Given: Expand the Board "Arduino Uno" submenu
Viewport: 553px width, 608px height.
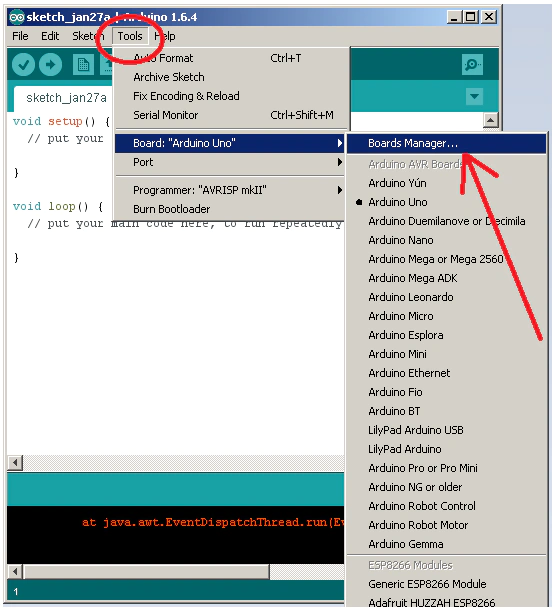Looking at the screenshot, I should [x=230, y=143].
